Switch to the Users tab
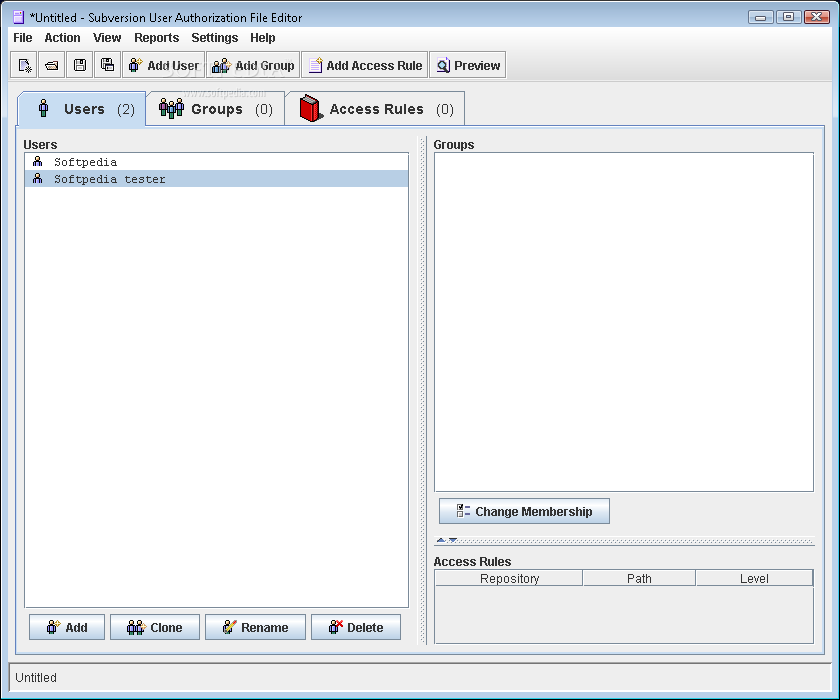 82,109
